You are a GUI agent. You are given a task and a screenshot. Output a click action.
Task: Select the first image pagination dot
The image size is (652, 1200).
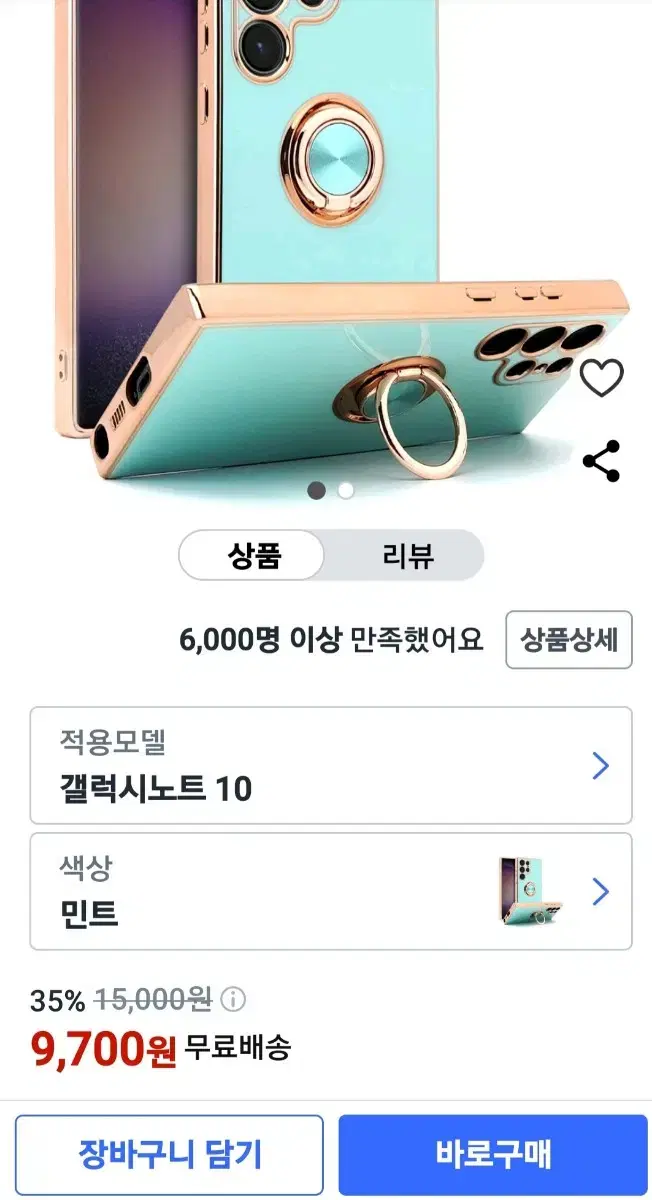(316, 490)
